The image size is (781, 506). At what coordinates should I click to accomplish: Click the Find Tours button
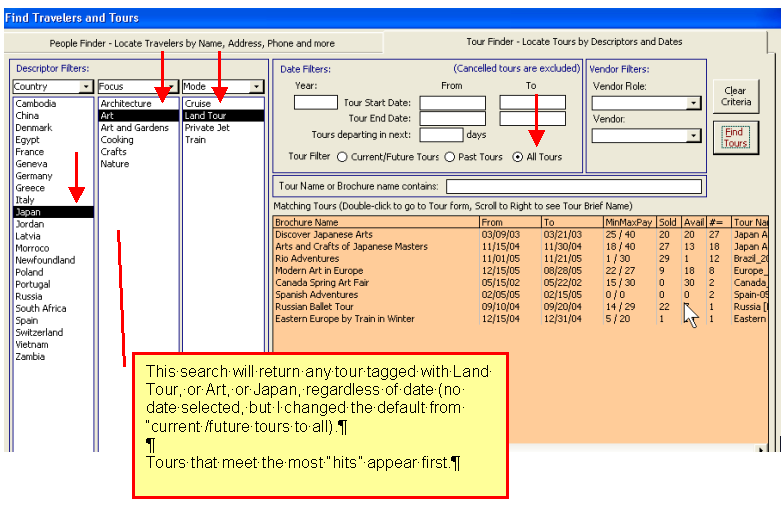[734, 137]
